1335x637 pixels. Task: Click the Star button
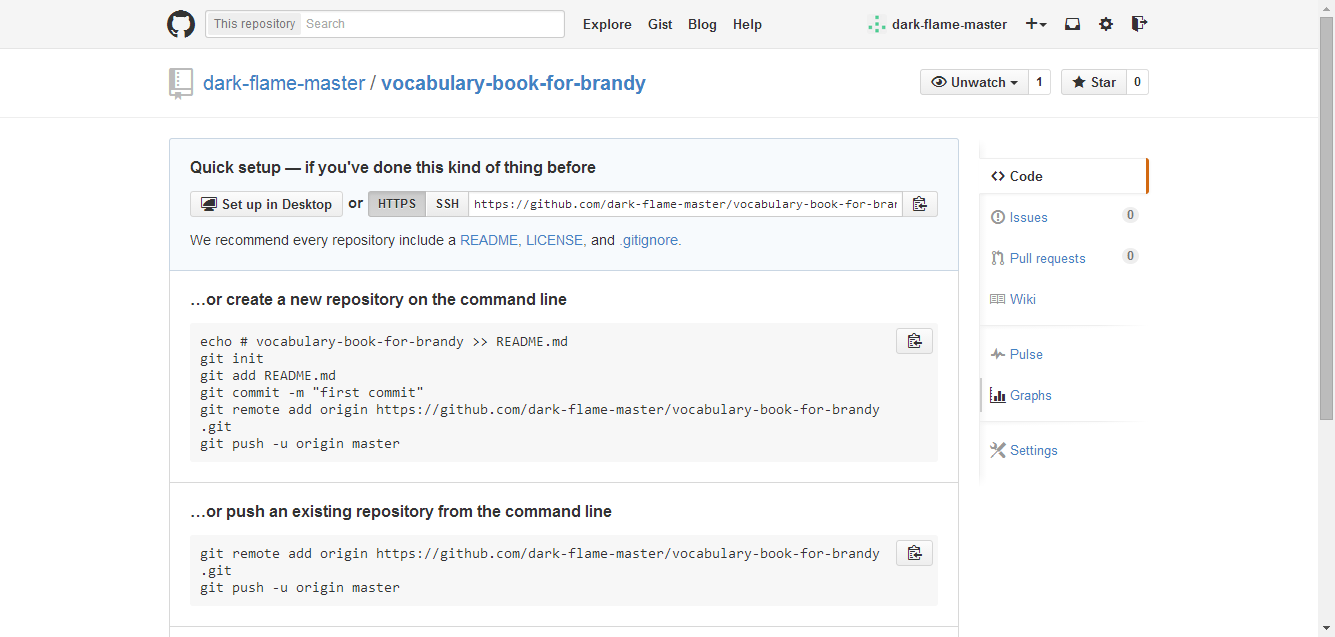(x=1094, y=82)
